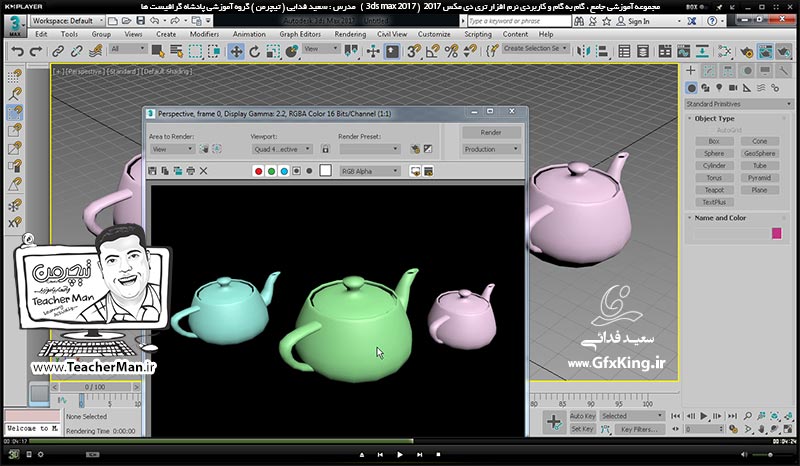Select the Select and Link tool
The image size is (800, 466).
pyautogui.click(x=58, y=51)
